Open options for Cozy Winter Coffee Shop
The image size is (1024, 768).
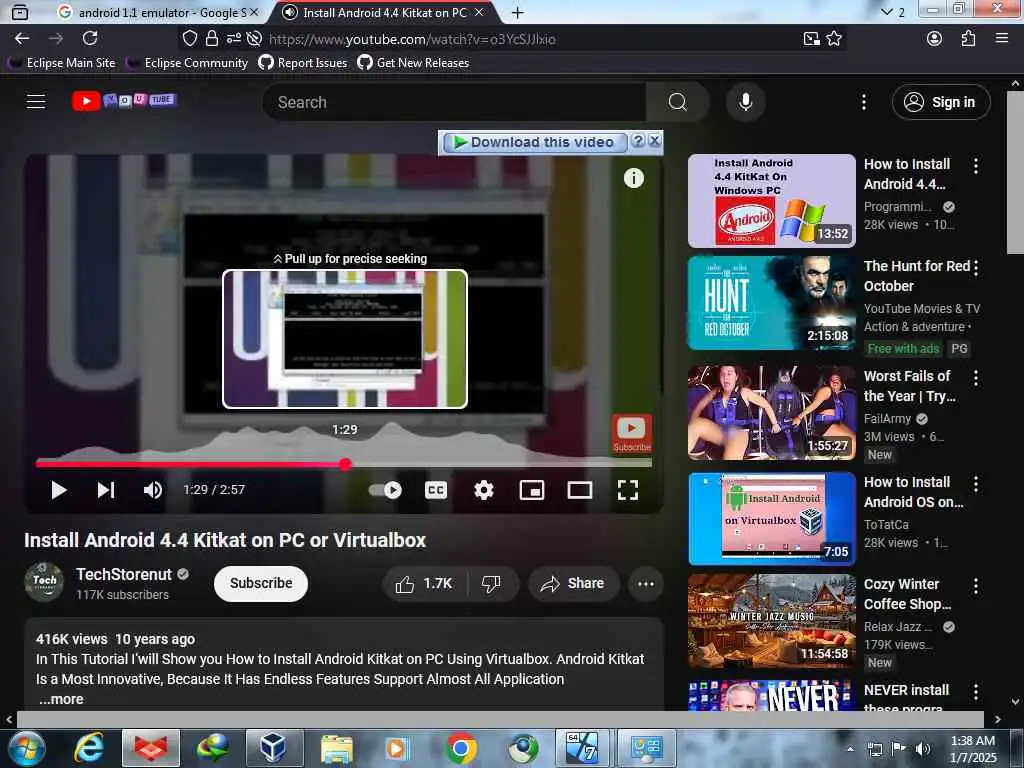pos(976,586)
